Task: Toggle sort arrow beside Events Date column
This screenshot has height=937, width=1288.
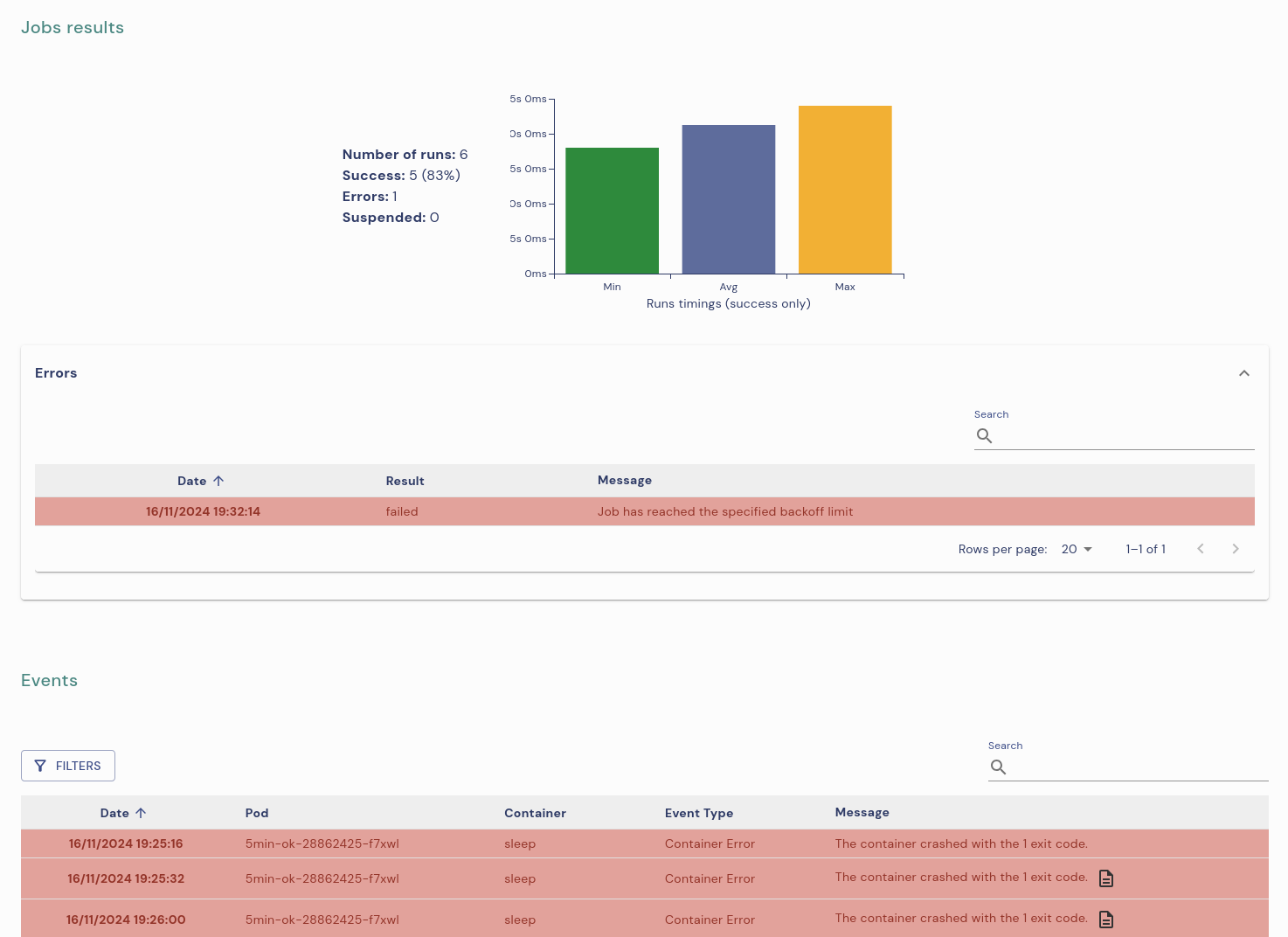Action: pyautogui.click(x=141, y=813)
